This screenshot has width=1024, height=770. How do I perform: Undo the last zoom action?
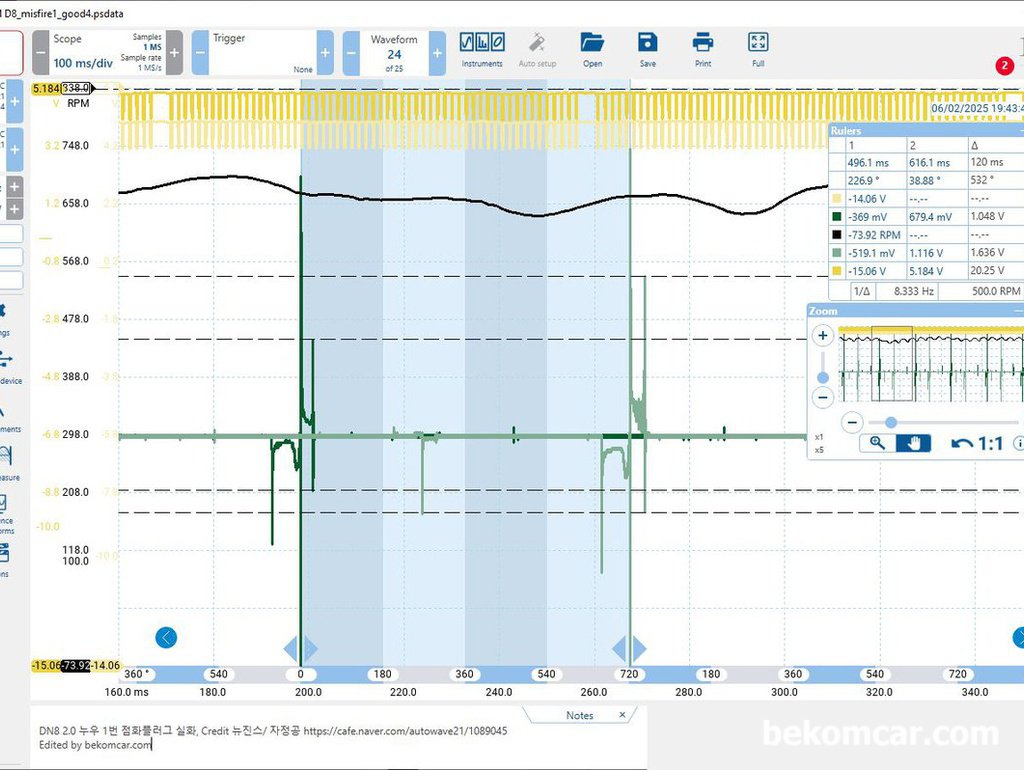[961, 444]
